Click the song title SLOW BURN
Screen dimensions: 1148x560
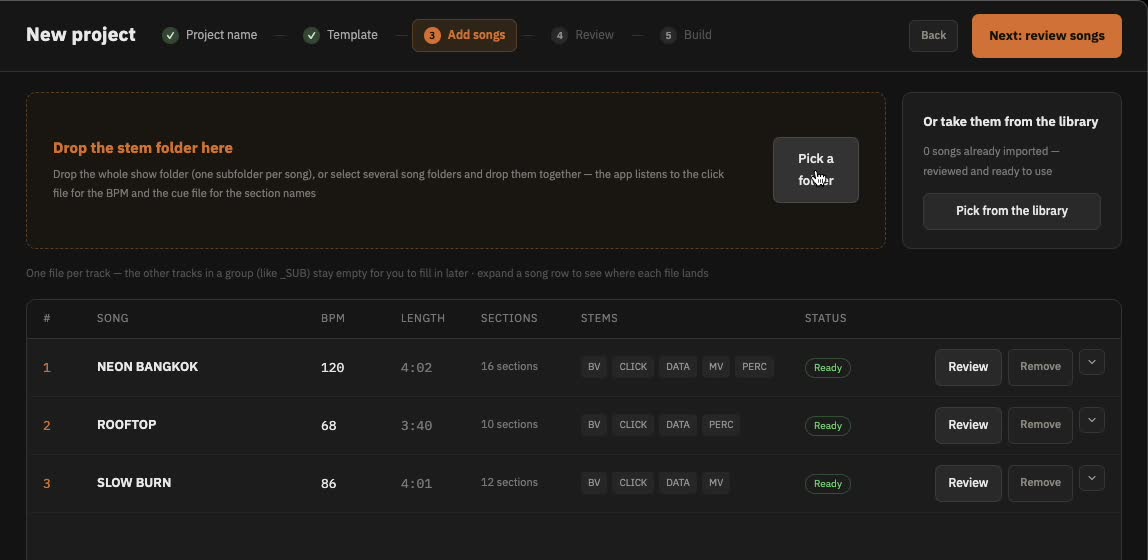134,482
